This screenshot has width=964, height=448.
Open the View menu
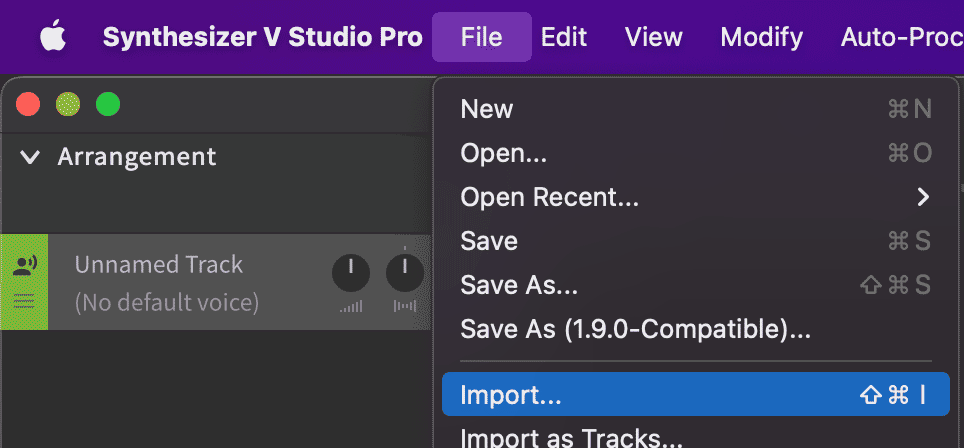click(653, 38)
